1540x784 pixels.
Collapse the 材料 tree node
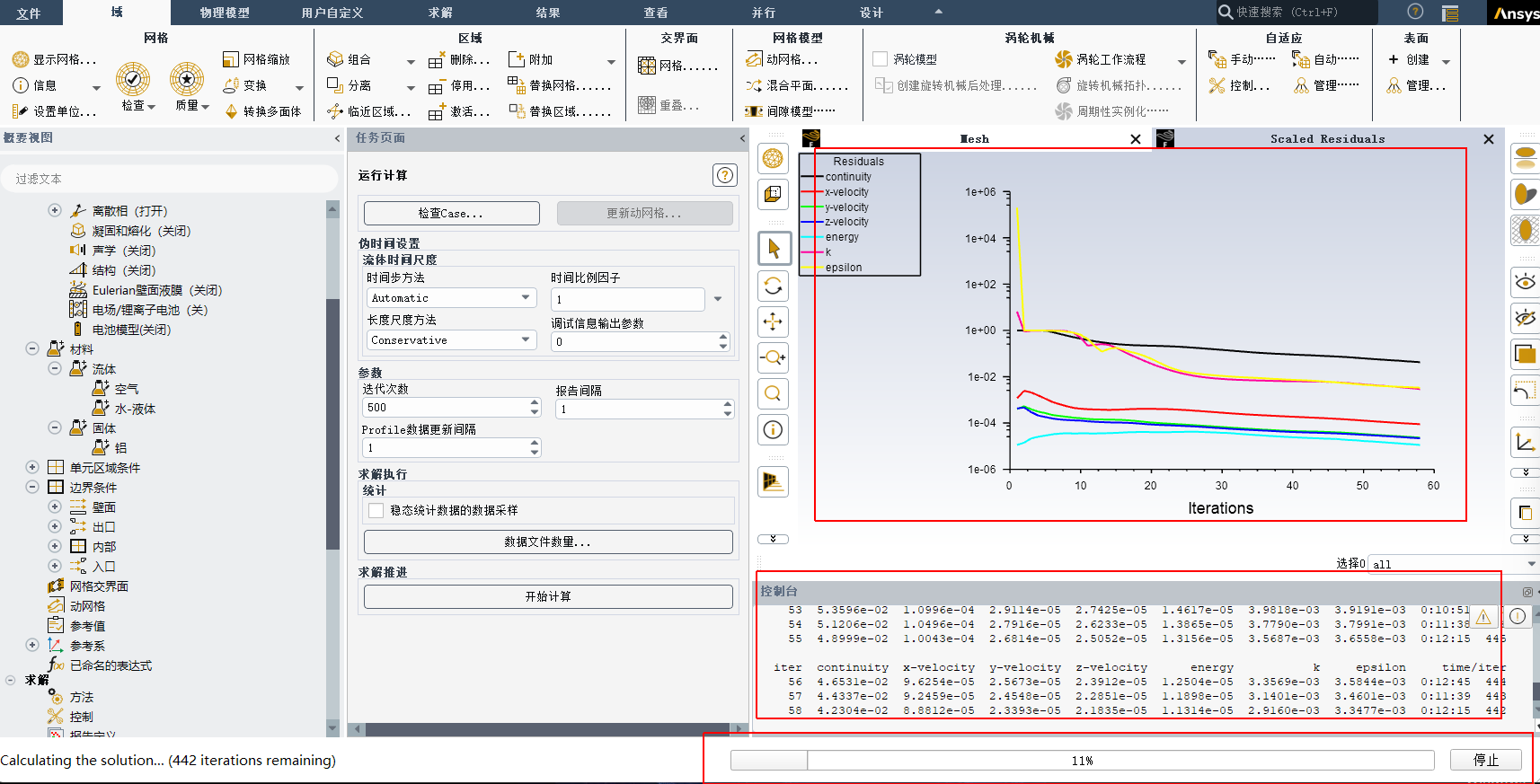(x=32, y=348)
